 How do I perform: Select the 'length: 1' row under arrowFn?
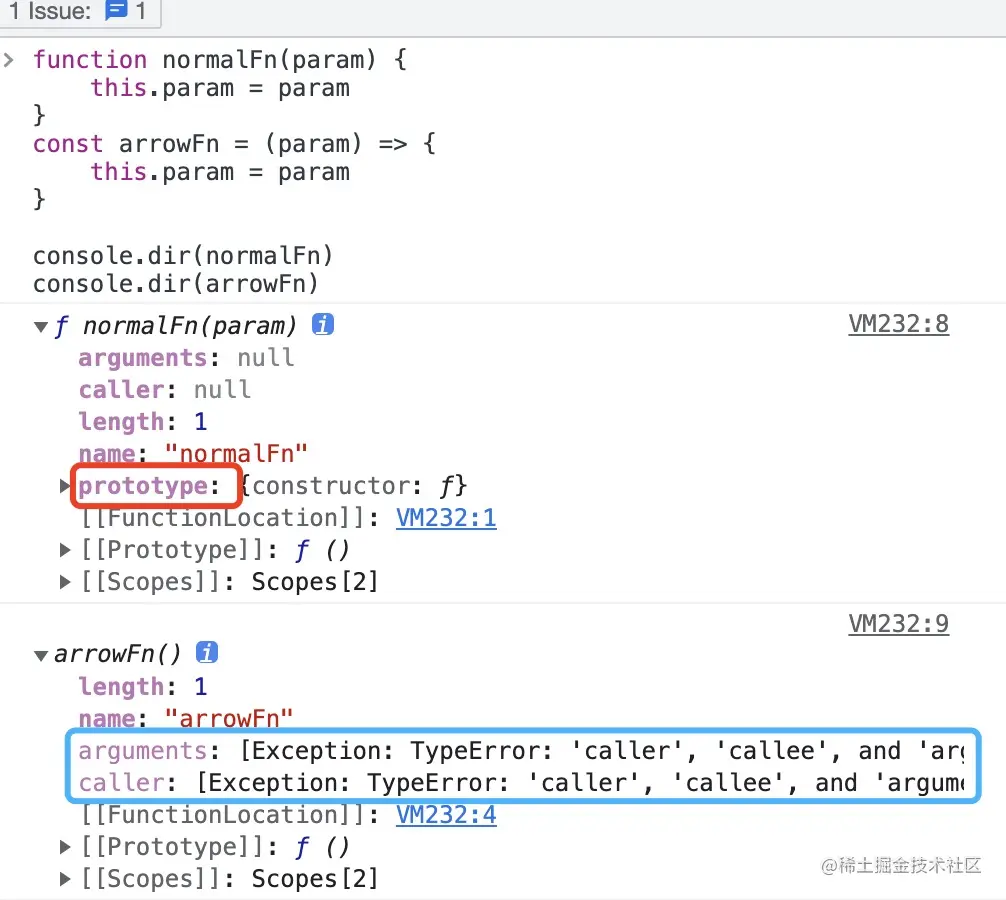click(142, 687)
